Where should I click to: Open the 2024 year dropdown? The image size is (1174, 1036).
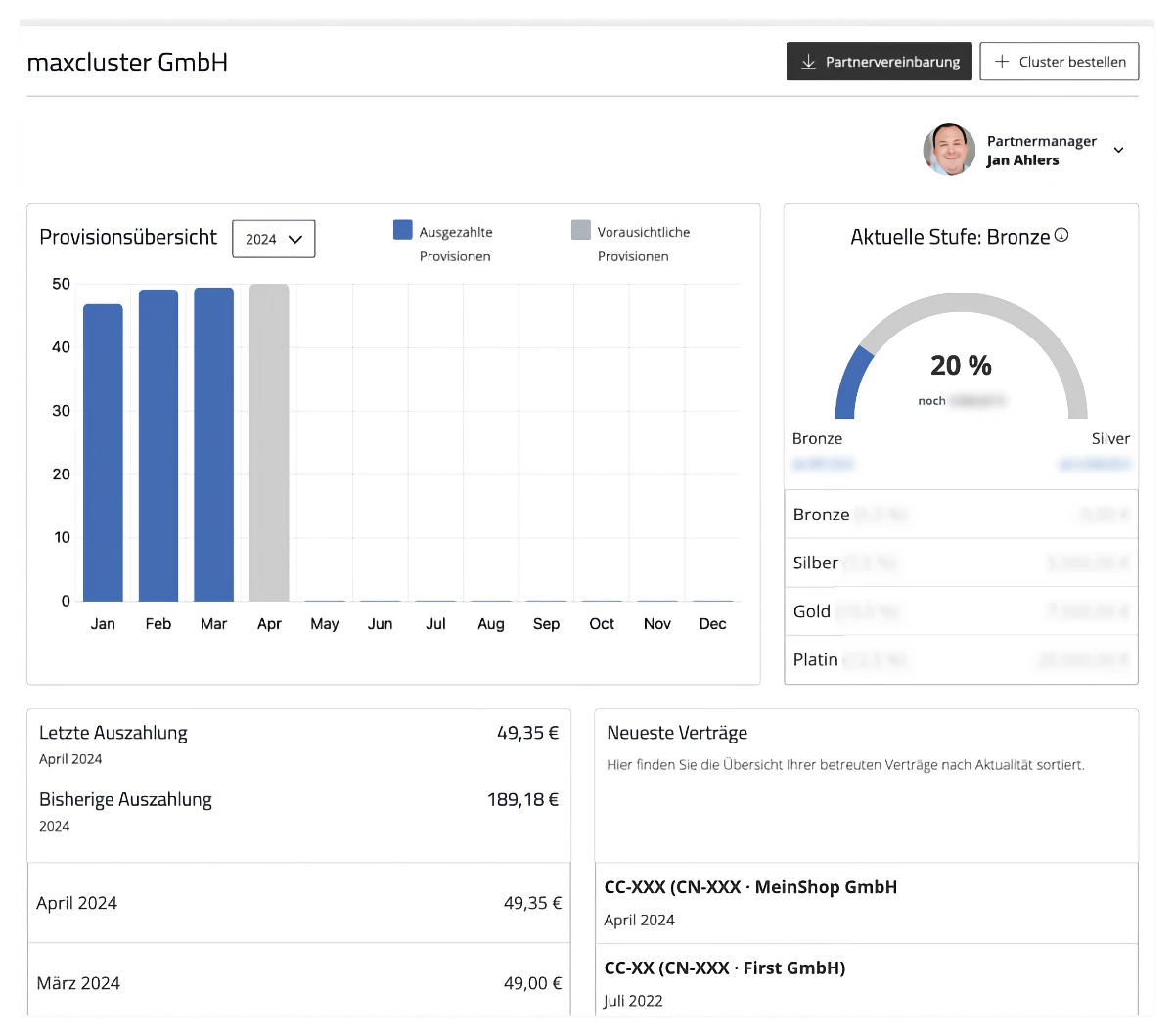pos(274,239)
